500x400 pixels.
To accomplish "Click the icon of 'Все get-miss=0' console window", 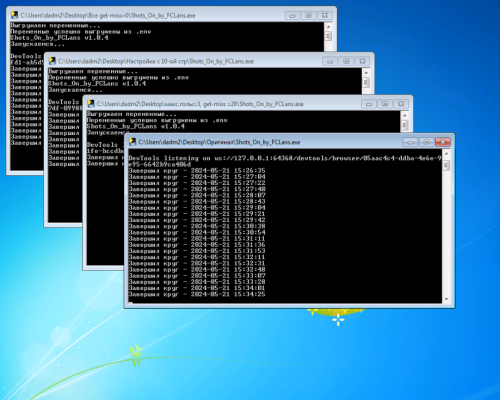I will coord(14,15).
